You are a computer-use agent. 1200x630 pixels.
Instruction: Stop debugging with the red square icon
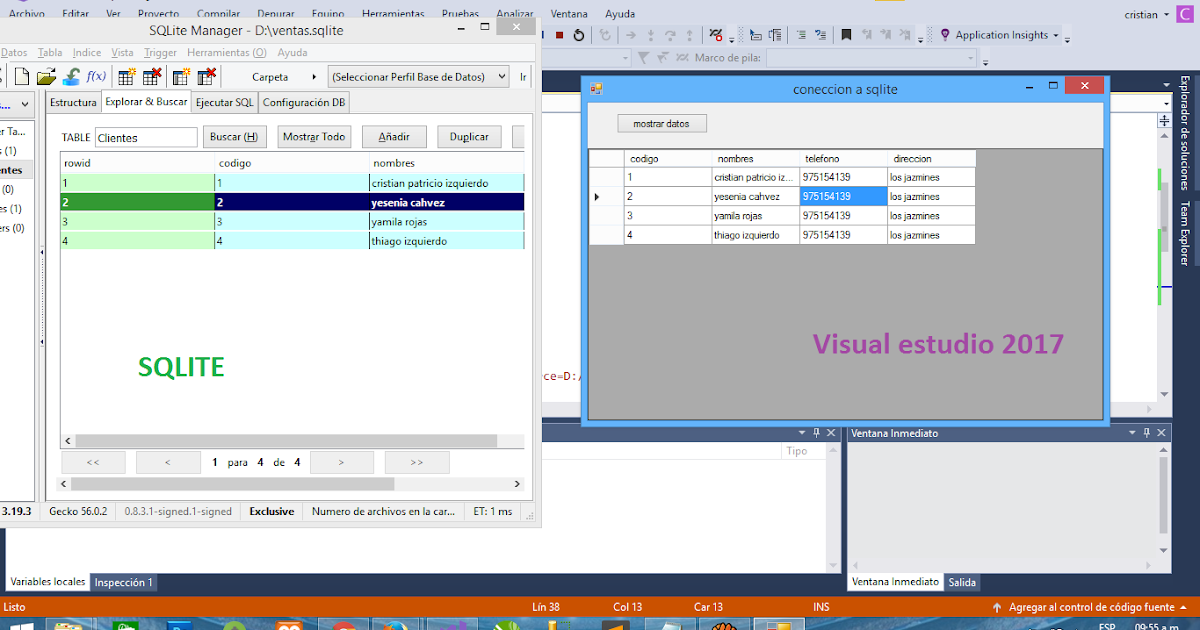pos(561,34)
